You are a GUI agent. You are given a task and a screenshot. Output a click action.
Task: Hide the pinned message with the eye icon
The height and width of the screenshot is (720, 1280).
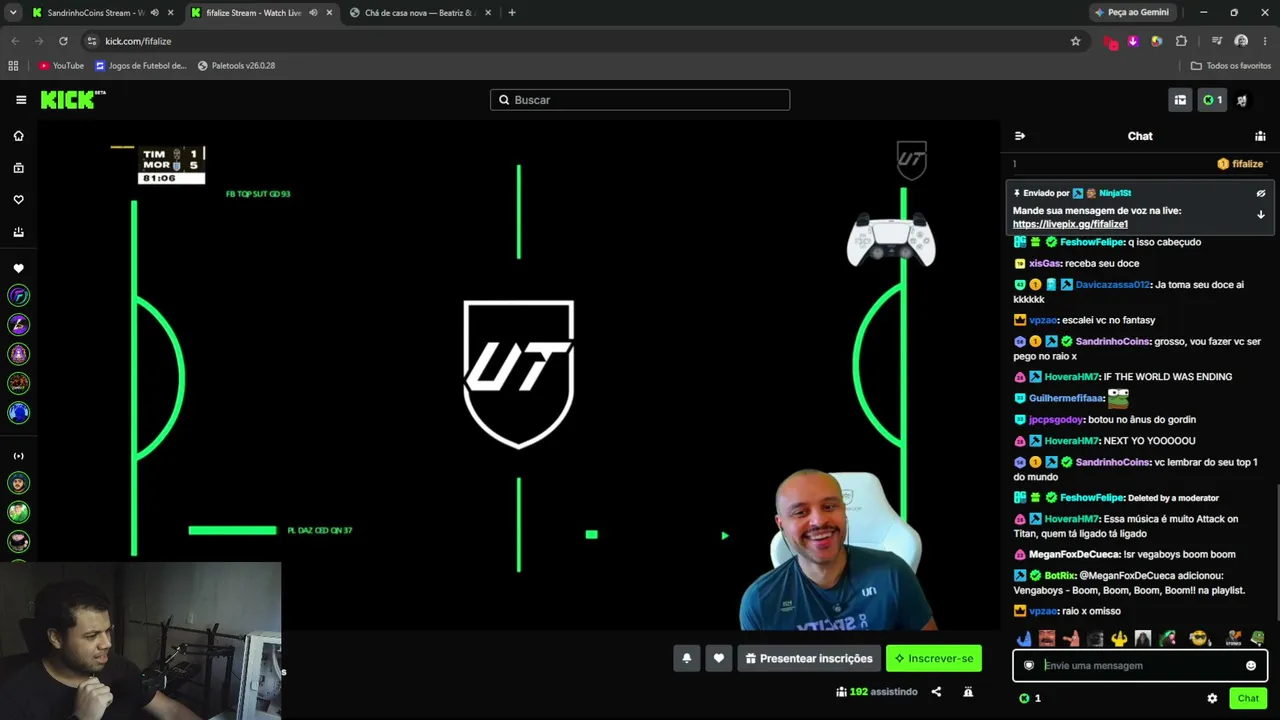tap(1261, 193)
